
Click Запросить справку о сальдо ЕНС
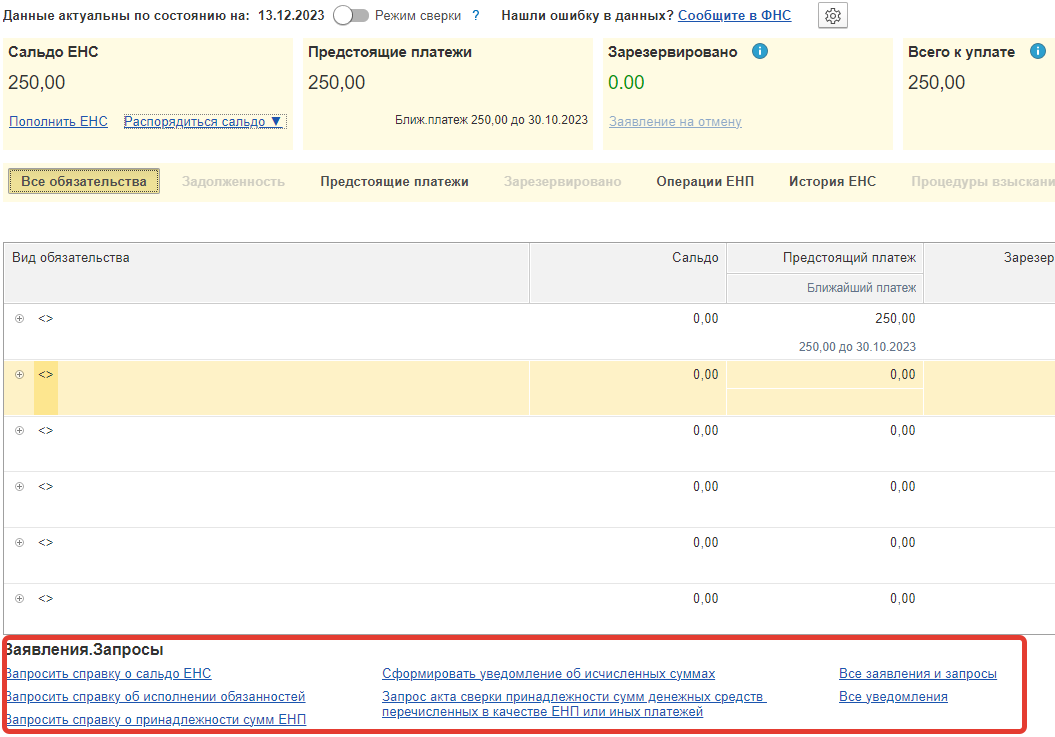pyautogui.click(x=108, y=674)
